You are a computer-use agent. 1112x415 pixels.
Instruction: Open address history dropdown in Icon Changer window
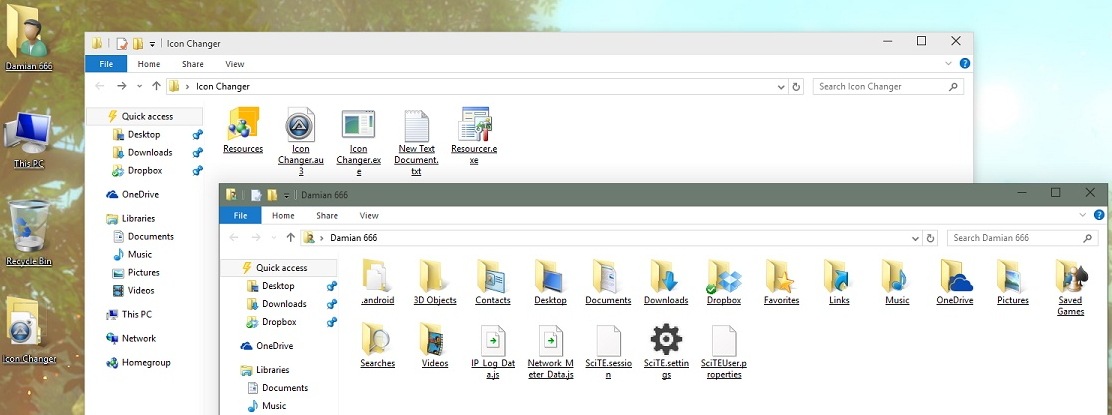pyautogui.click(x=781, y=87)
